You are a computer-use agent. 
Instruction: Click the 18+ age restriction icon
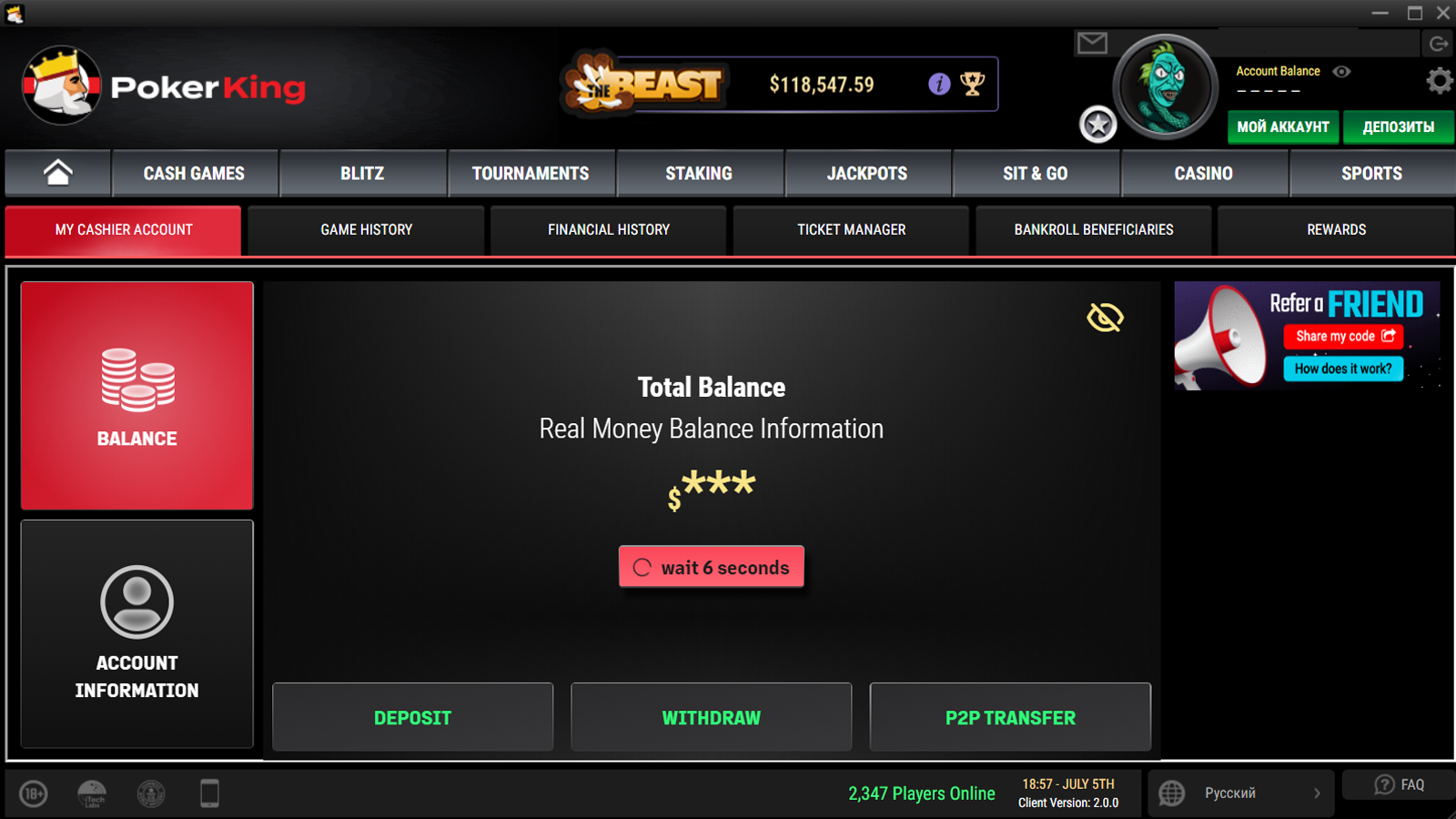34,794
